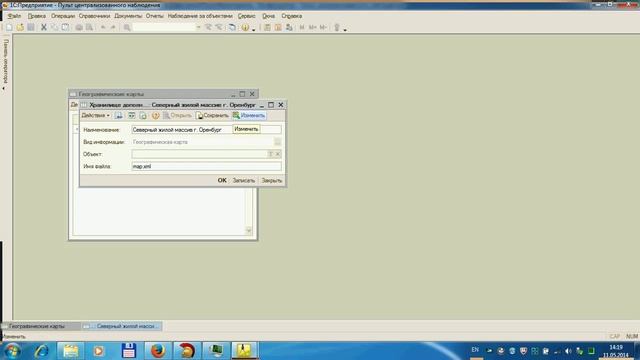Image resolution: width=640 pixels, height=360 pixels.
Task: Click the OK button
Action: tap(222, 180)
